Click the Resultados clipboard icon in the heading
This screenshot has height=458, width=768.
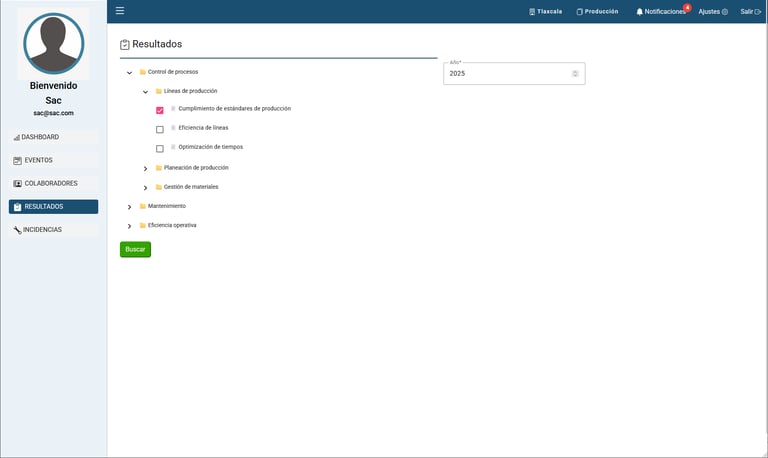[x=124, y=45]
